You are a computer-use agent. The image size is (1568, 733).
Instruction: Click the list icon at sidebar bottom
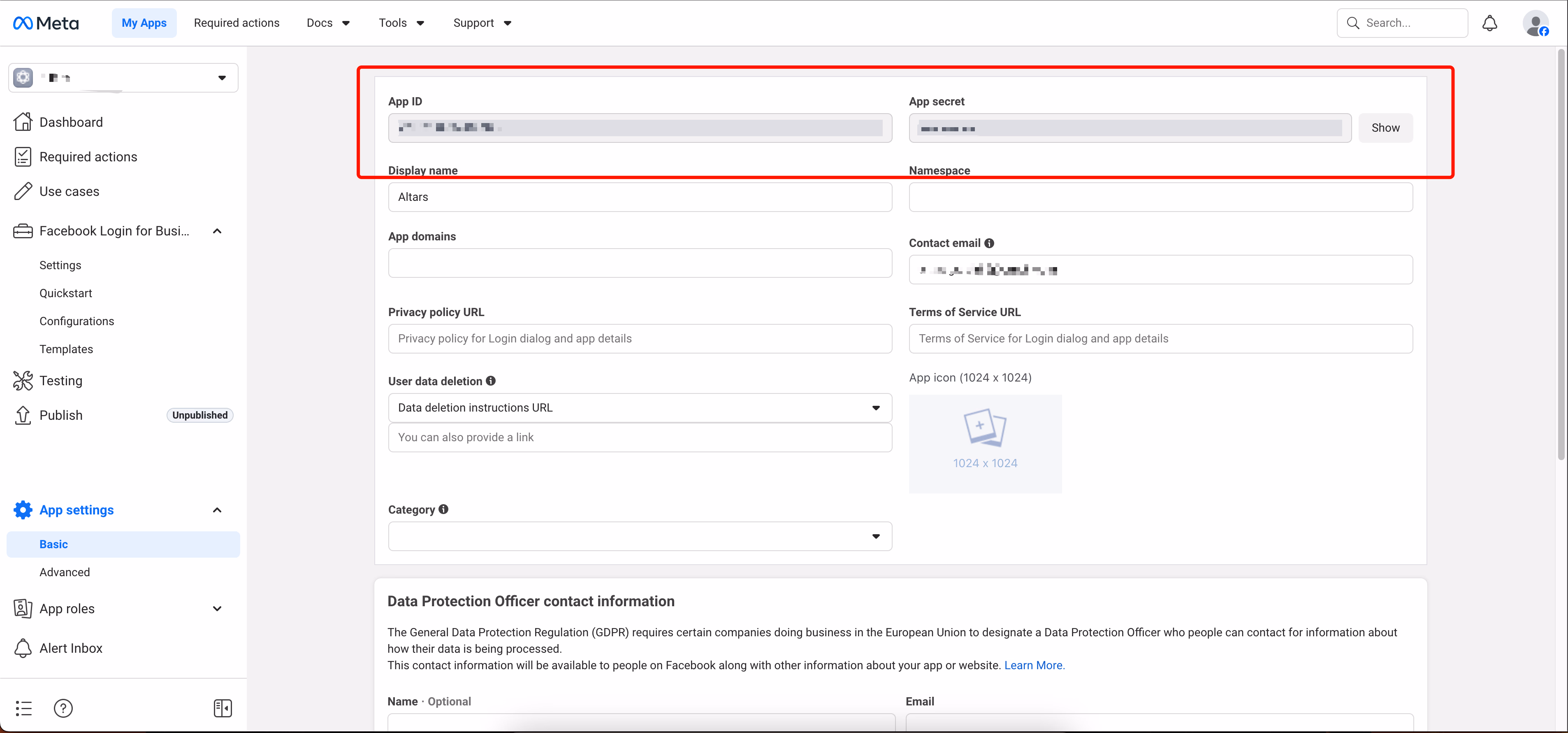(x=24, y=708)
